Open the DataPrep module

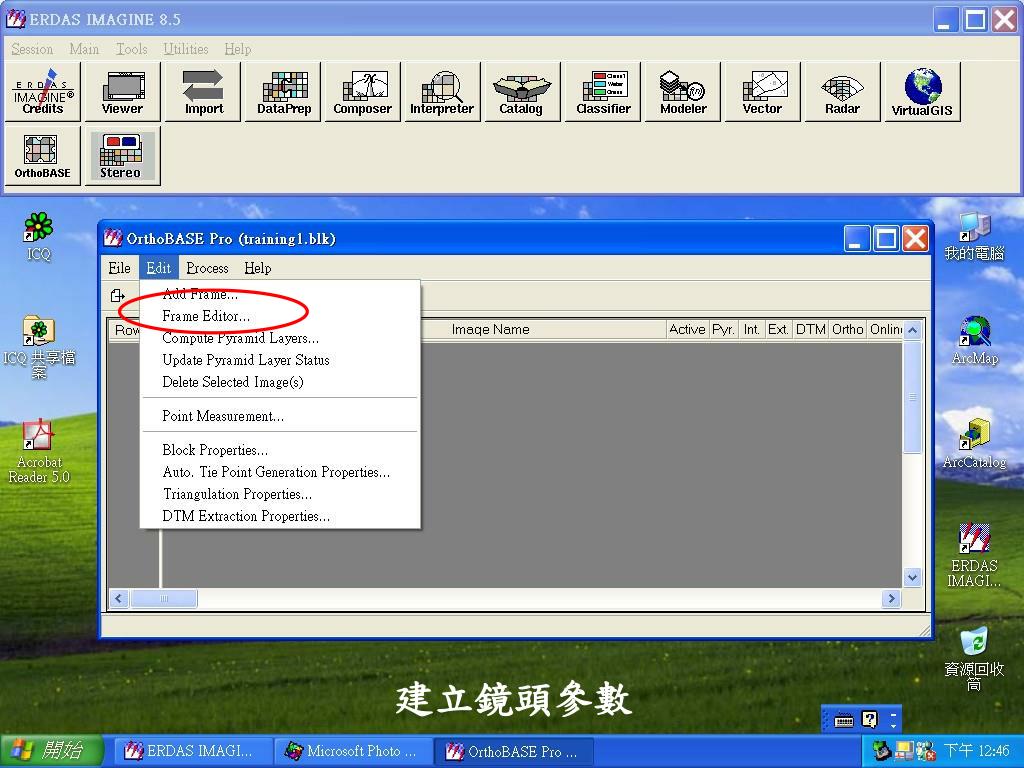coord(283,92)
